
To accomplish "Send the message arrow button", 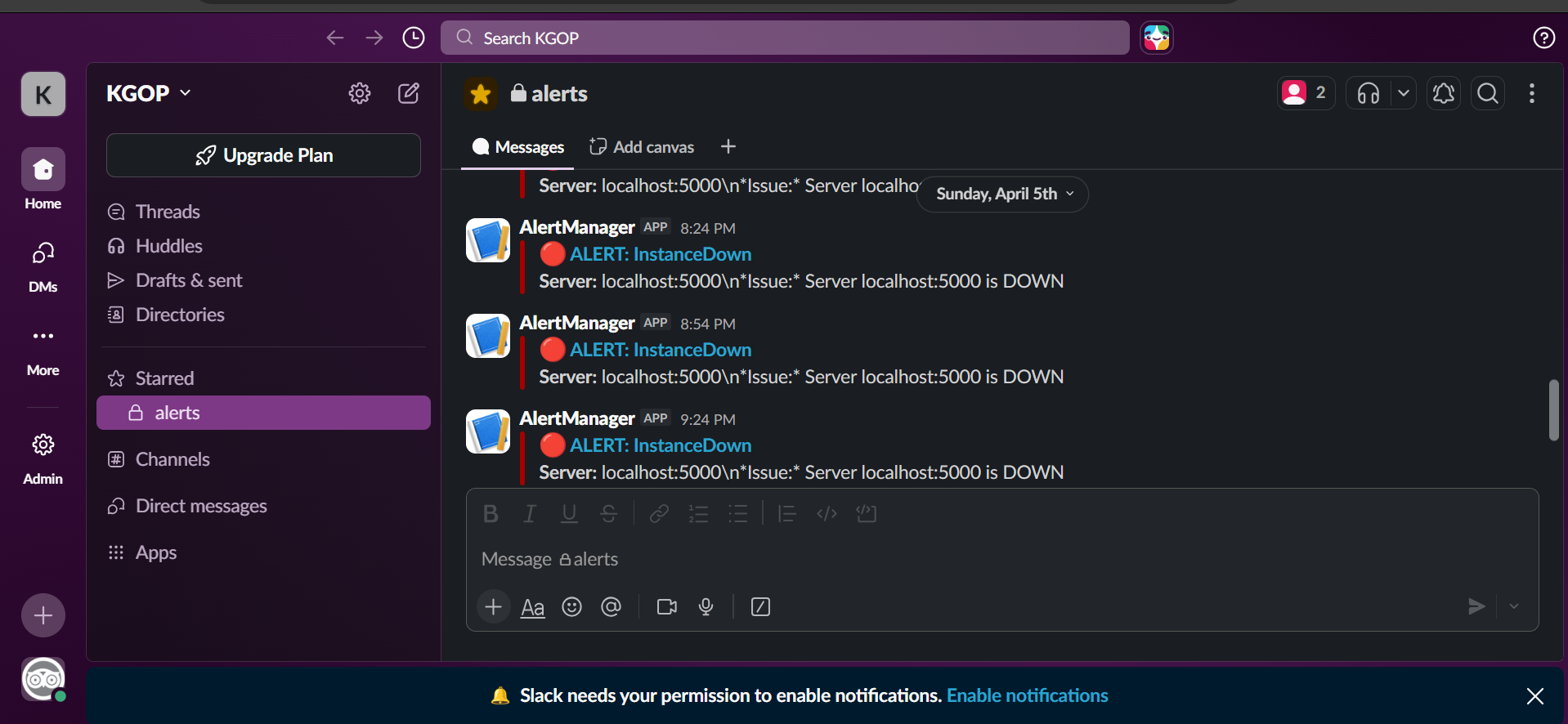I will [1476, 606].
